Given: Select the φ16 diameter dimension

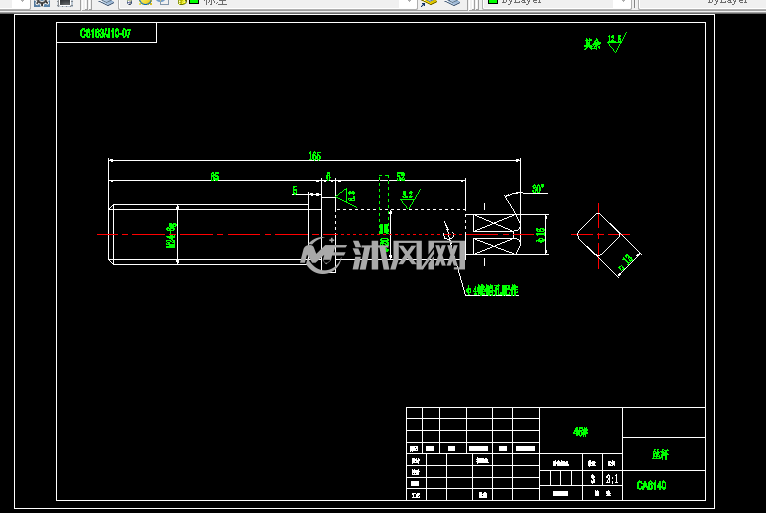Looking at the screenshot, I should [540, 235].
